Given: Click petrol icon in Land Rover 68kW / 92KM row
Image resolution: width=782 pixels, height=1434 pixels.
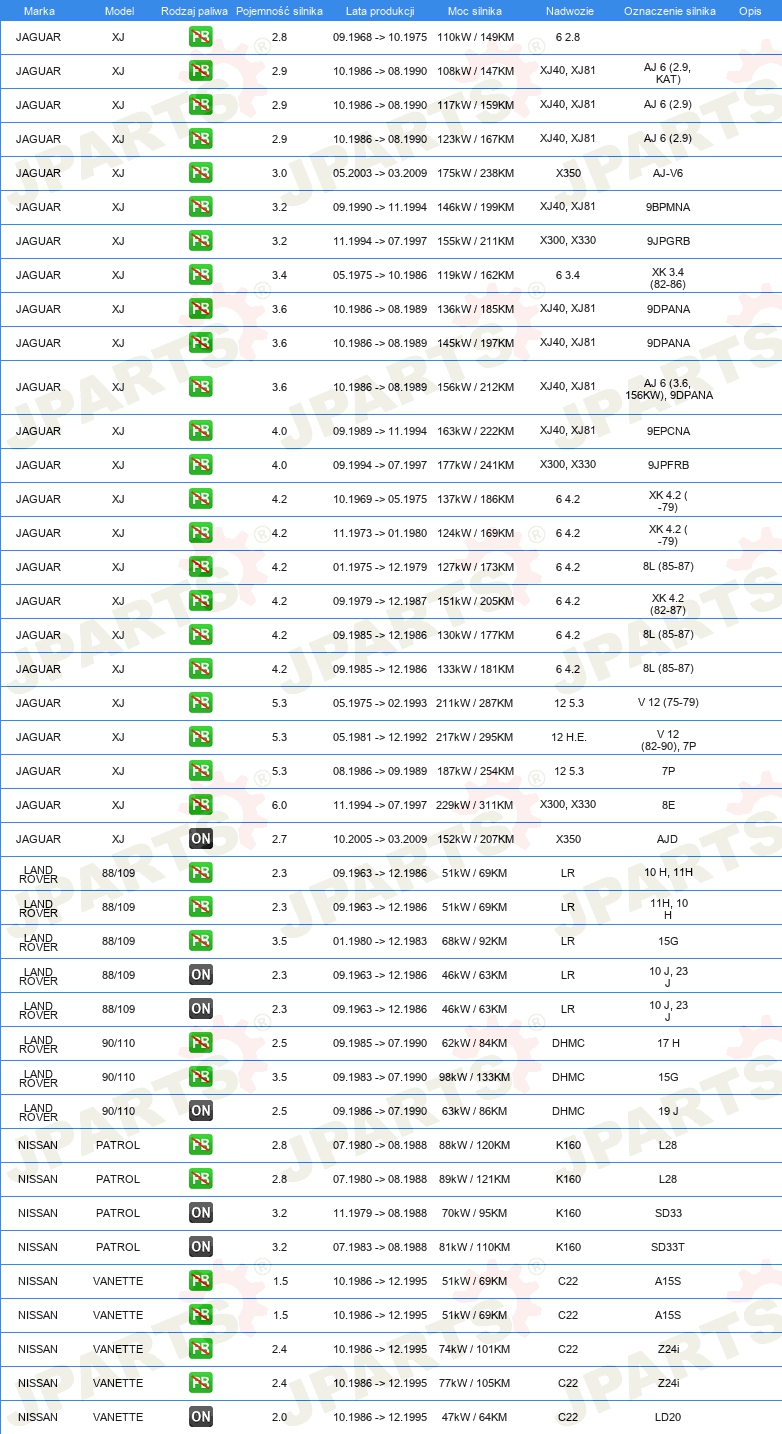Looking at the screenshot, I should click(x=201, y=941).
